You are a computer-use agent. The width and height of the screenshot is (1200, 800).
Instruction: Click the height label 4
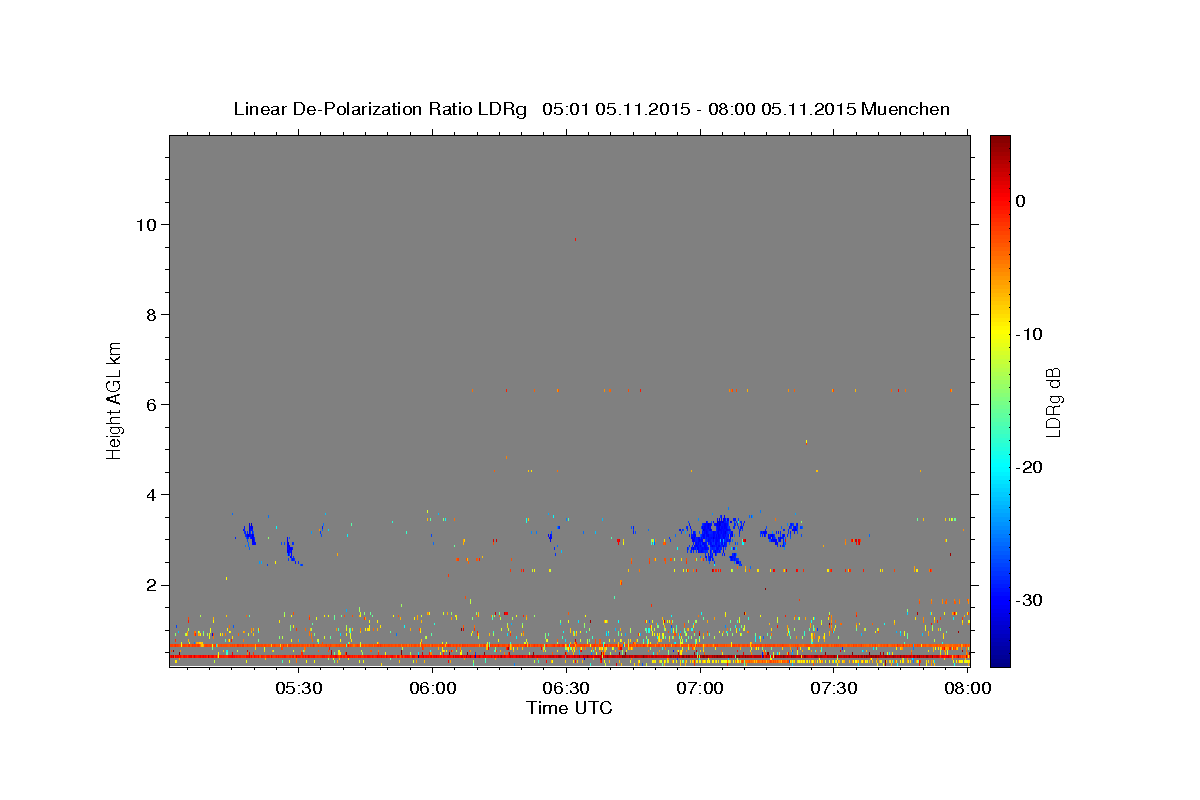152,495
